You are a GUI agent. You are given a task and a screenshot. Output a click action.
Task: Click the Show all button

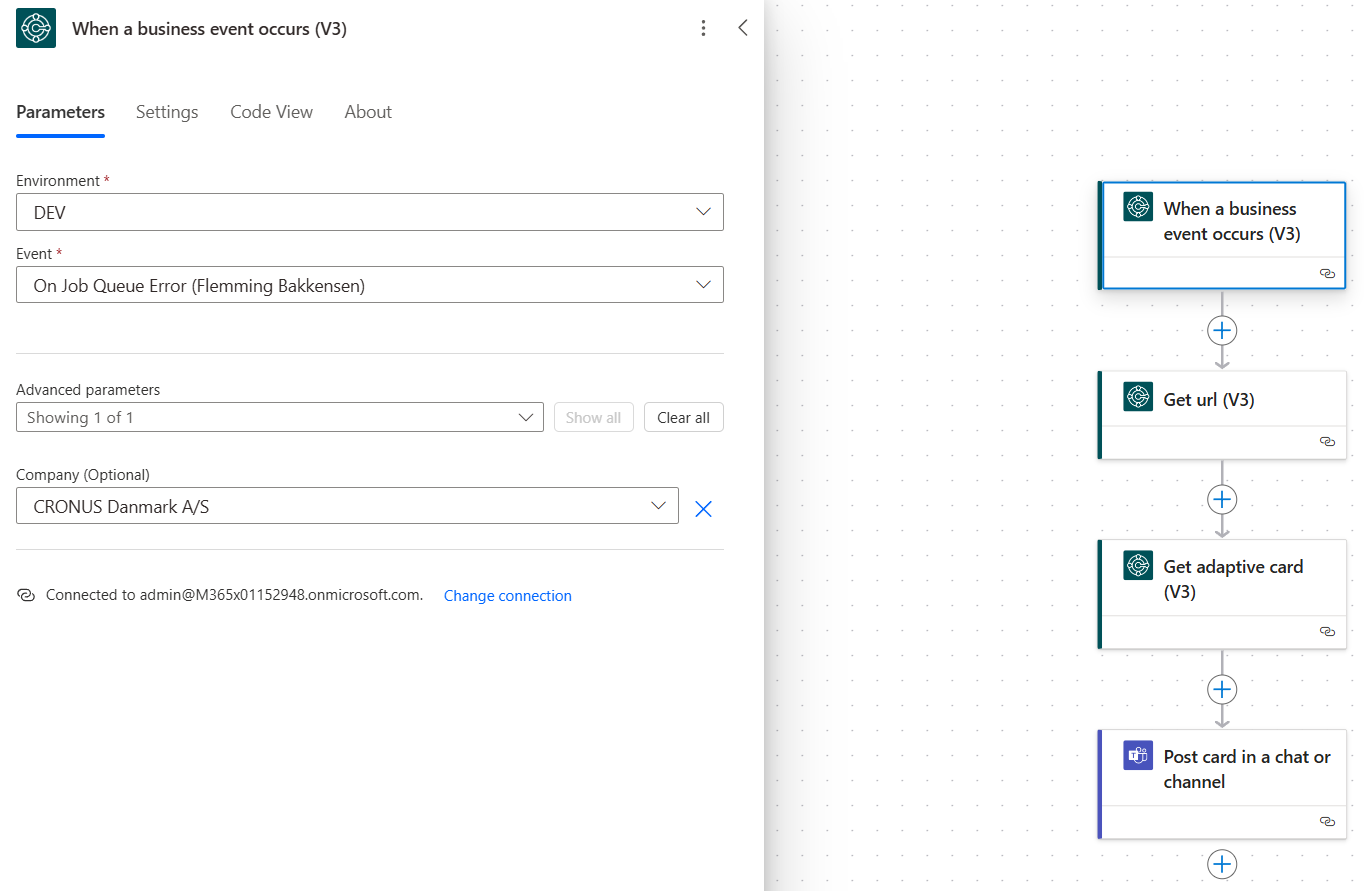point(594,417)
